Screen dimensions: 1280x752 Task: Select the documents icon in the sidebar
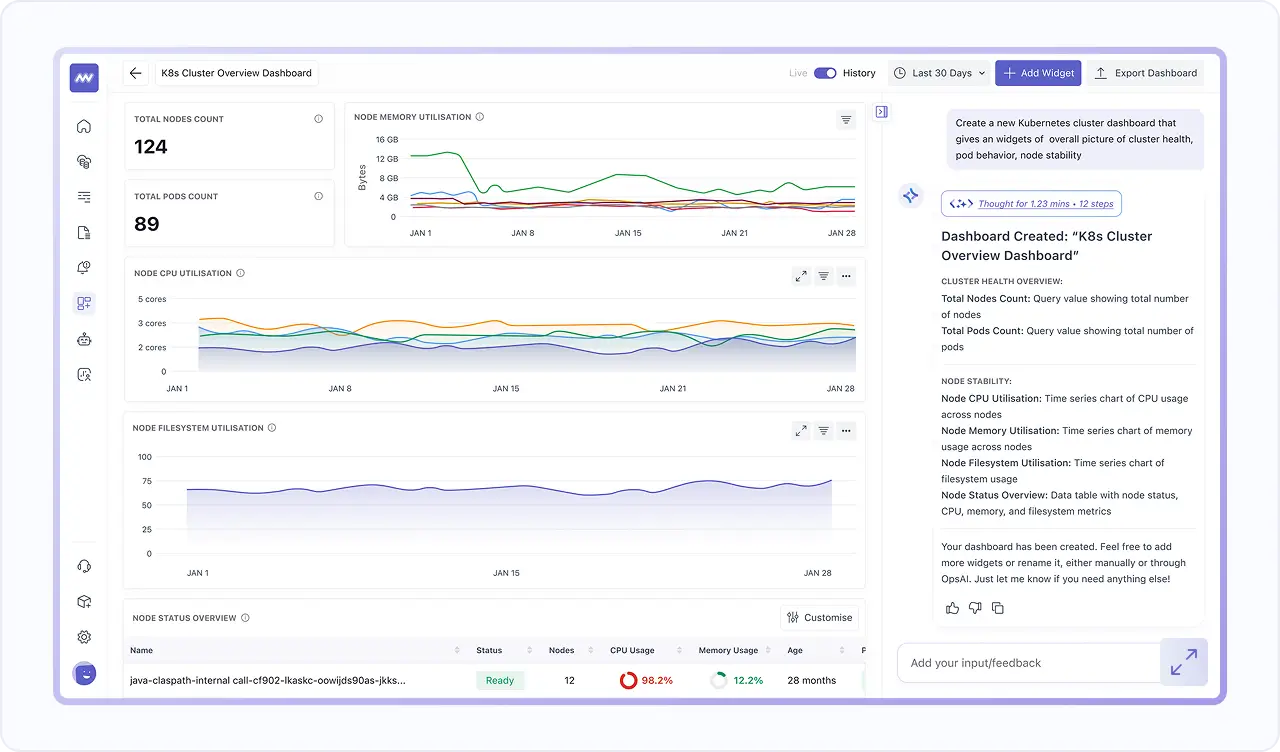pos(84,231)
